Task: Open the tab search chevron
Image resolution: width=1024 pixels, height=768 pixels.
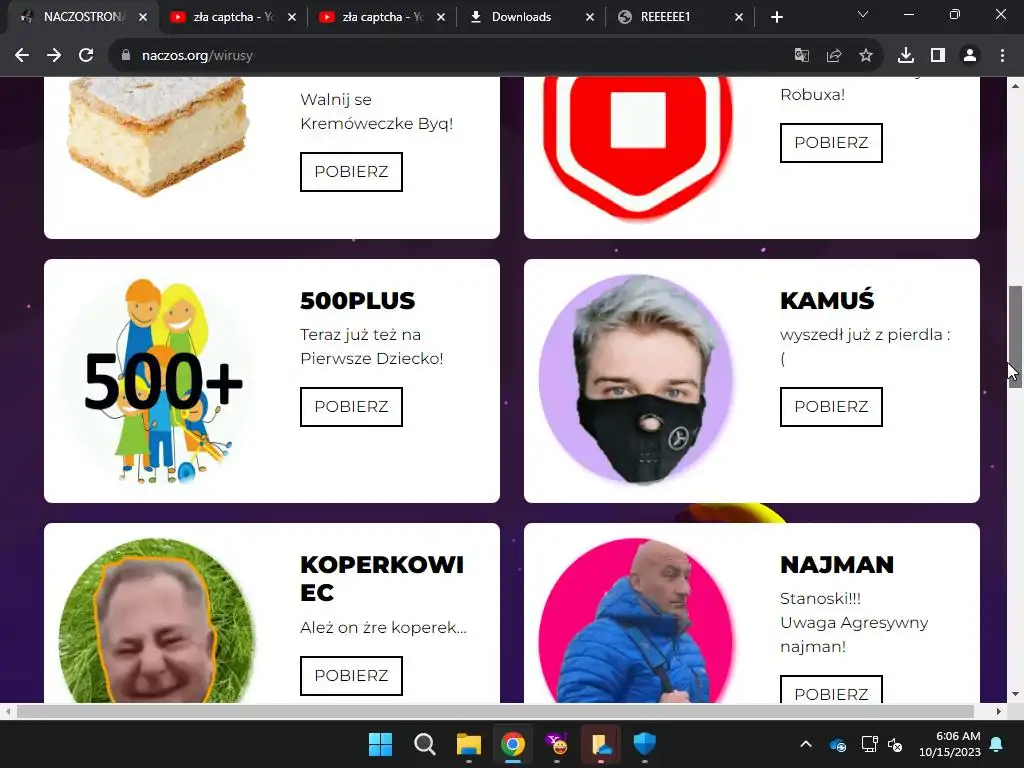Action: (x=863, y=14)
